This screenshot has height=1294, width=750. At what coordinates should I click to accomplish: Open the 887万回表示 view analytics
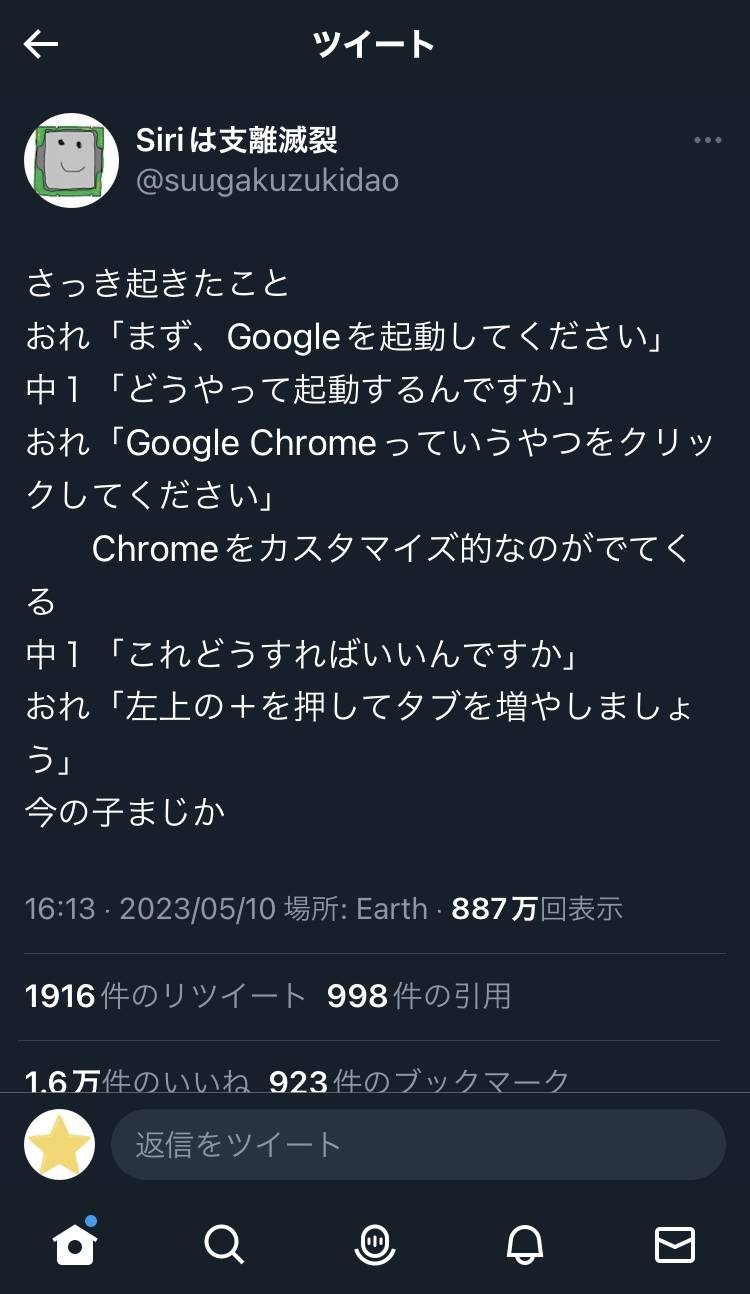point(537,909)
